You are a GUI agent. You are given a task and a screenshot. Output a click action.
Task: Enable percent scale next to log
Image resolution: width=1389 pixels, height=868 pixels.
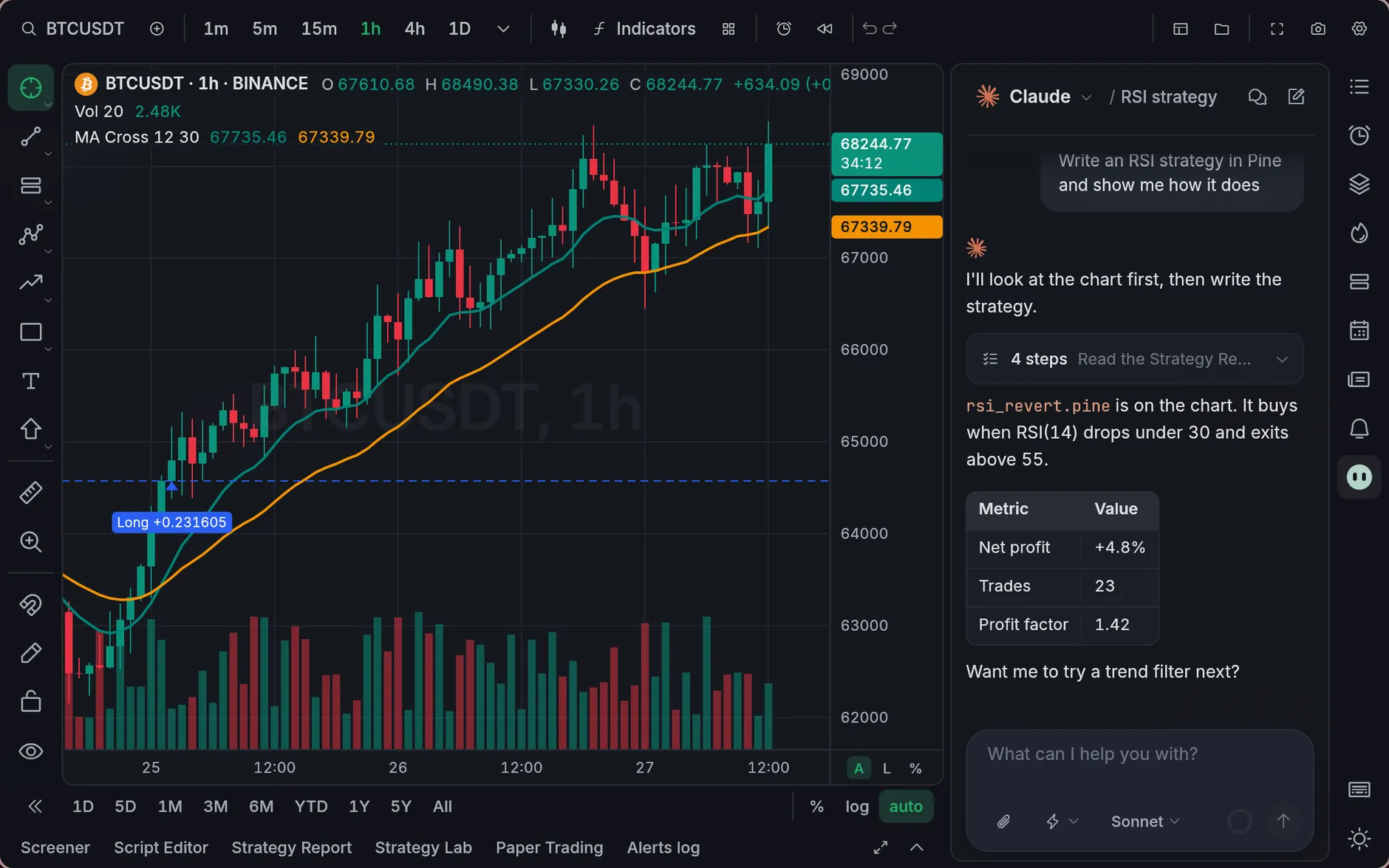click(816, 807)
